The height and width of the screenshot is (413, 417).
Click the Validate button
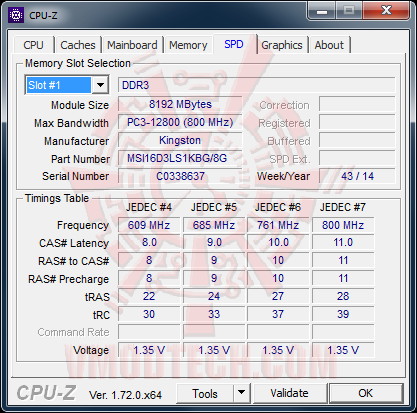click(x=289, y=393)
